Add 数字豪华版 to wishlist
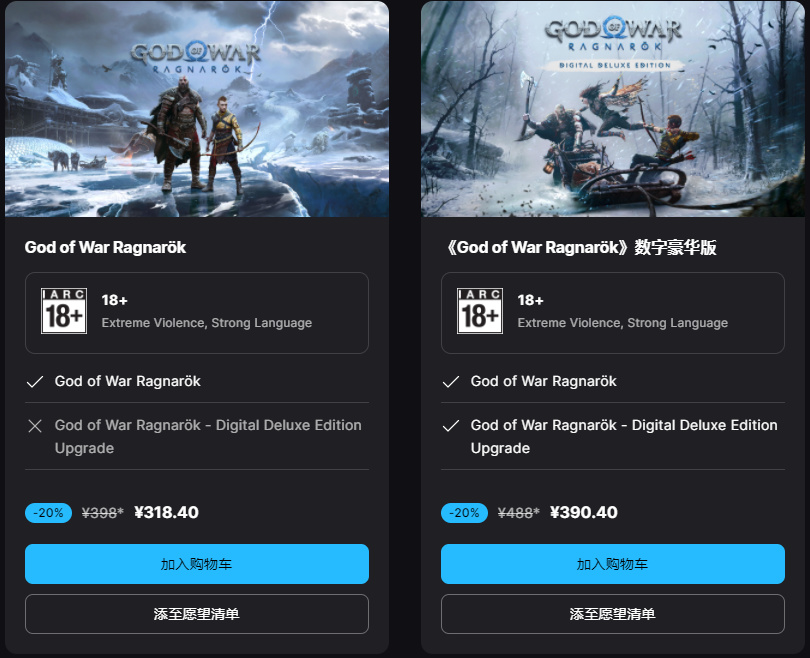Screen dimensions: 810x658 (x=613, y=614)
